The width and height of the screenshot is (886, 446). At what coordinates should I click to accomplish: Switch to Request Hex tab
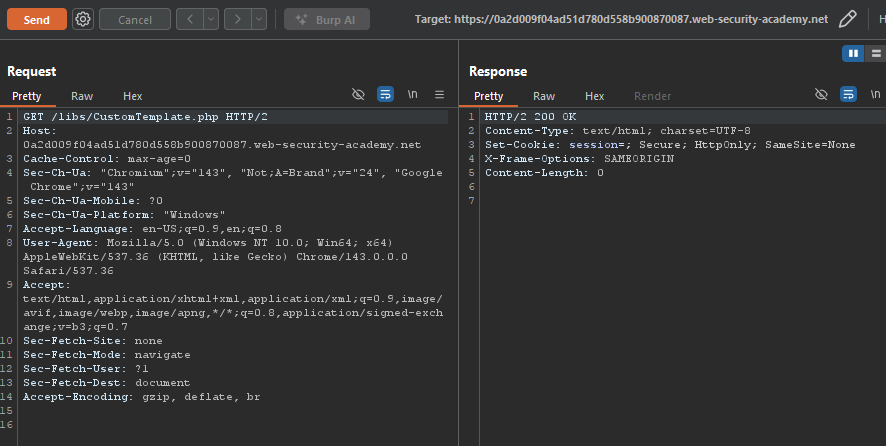(133, 96)
